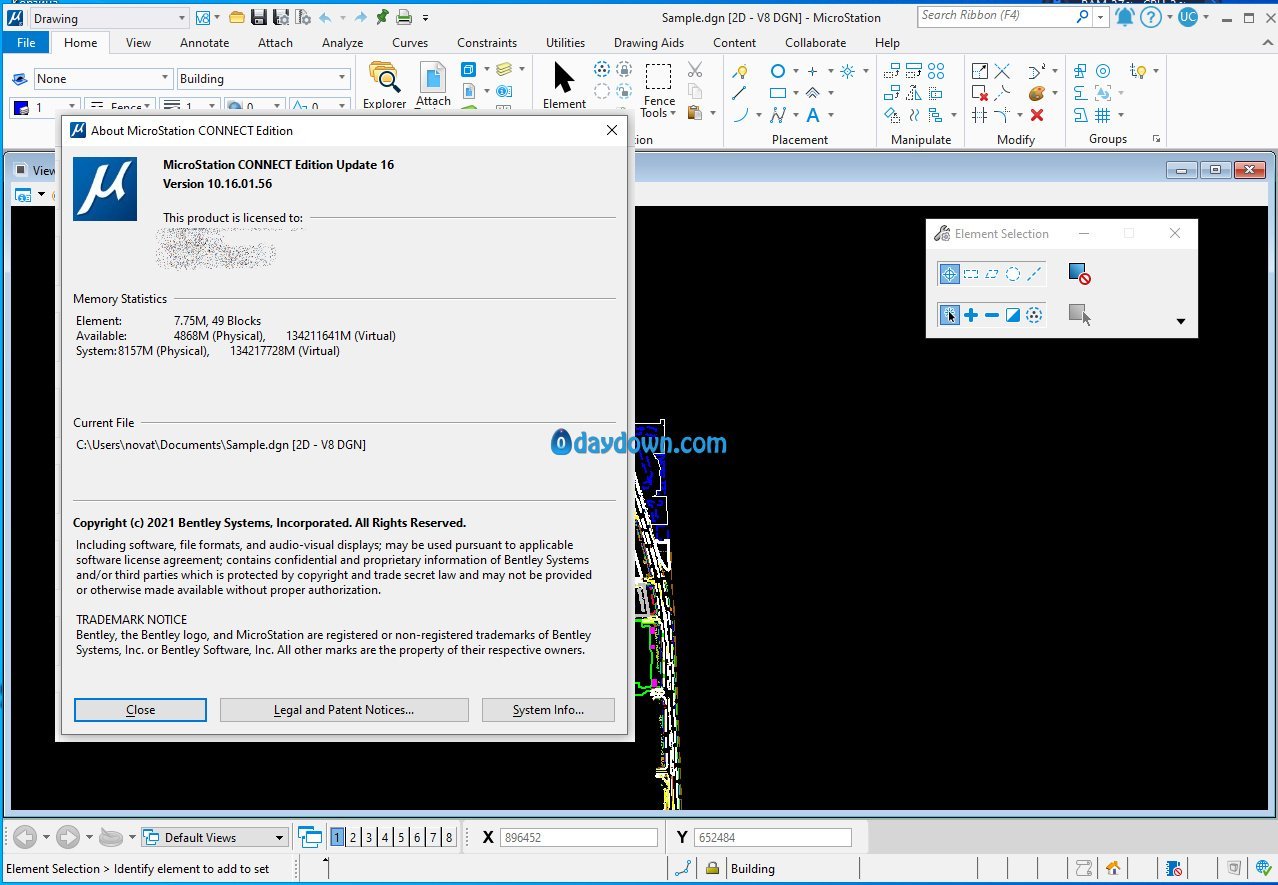Open file using the folder icon
The height and width of the screenshot is (885, 1278).
click(x=237, y=17)
